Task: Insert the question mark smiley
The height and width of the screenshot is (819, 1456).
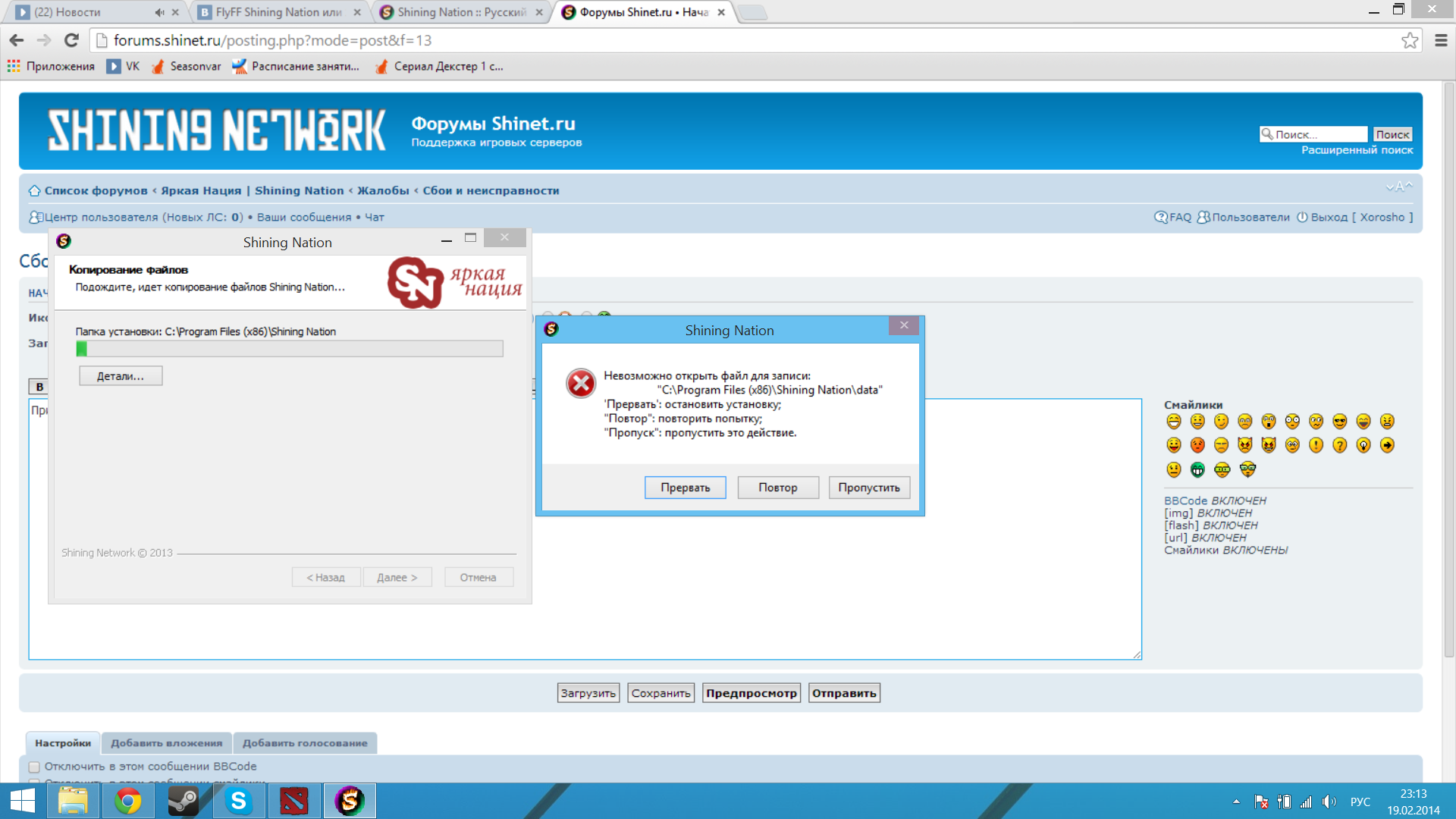Action: coord(1340,445)
